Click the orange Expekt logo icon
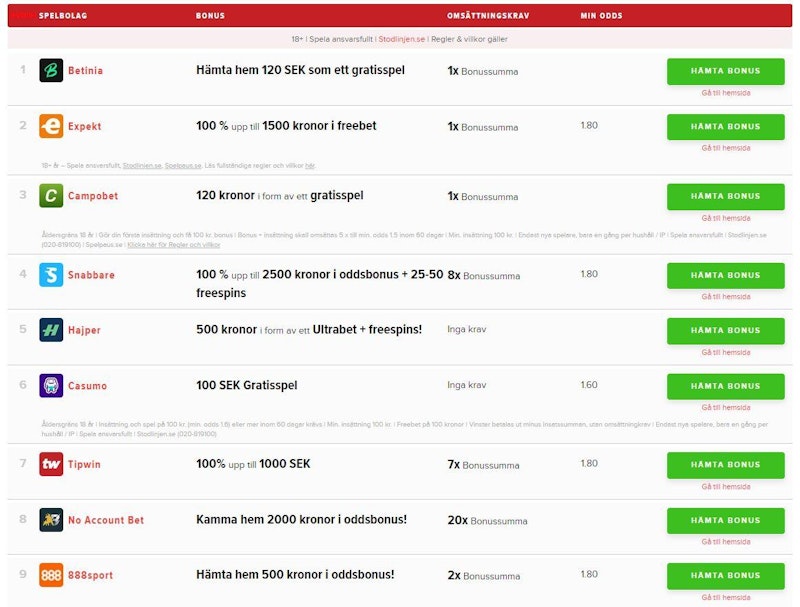The height and width of the screenshot is (607, 800). coord(51,126)
